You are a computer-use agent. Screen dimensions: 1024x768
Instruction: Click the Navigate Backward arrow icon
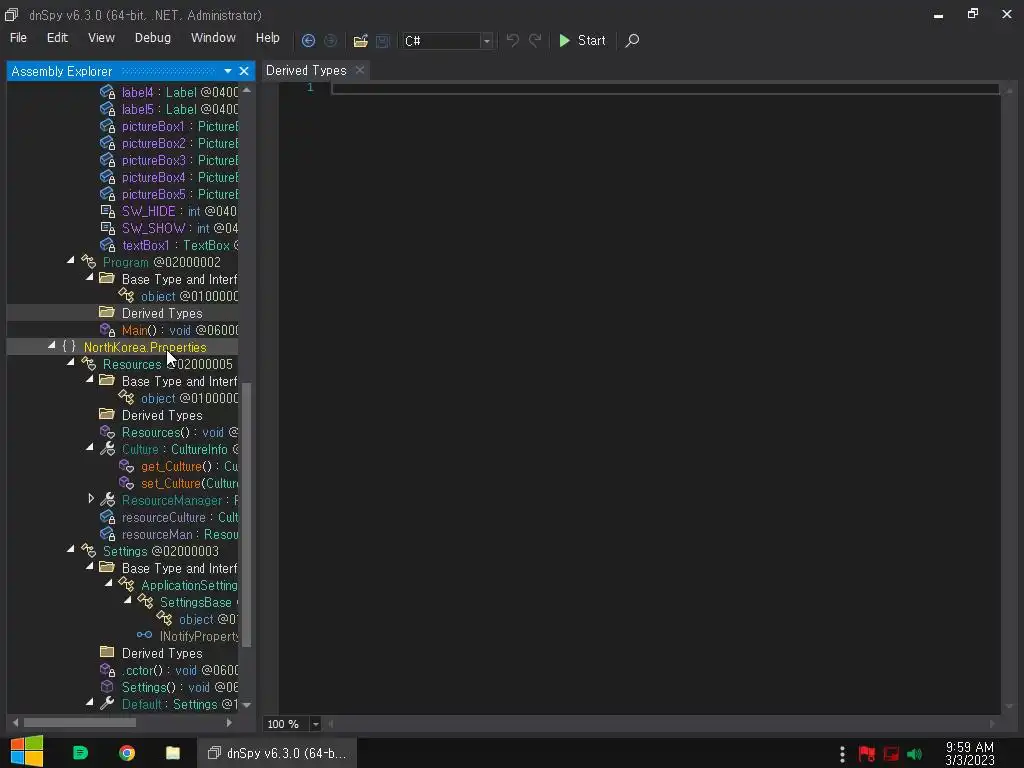(308, 40)
